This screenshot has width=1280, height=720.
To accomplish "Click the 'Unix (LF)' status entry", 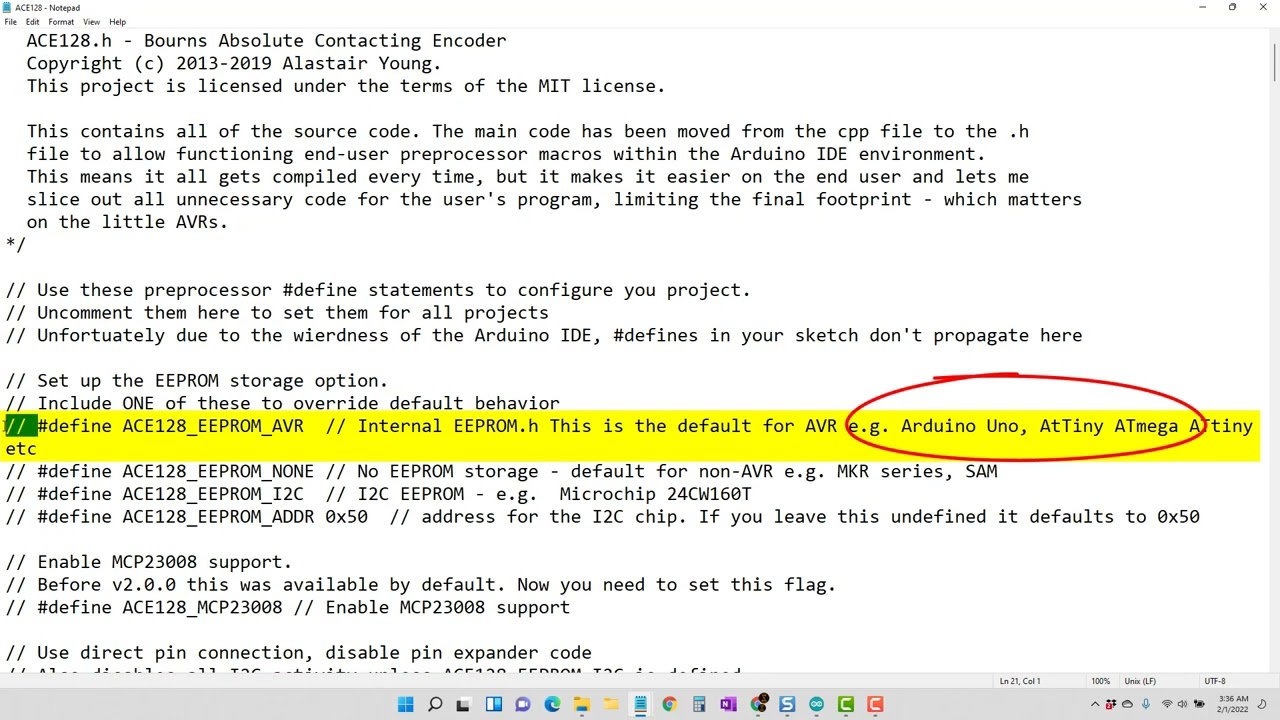I will coord(1140,681).
